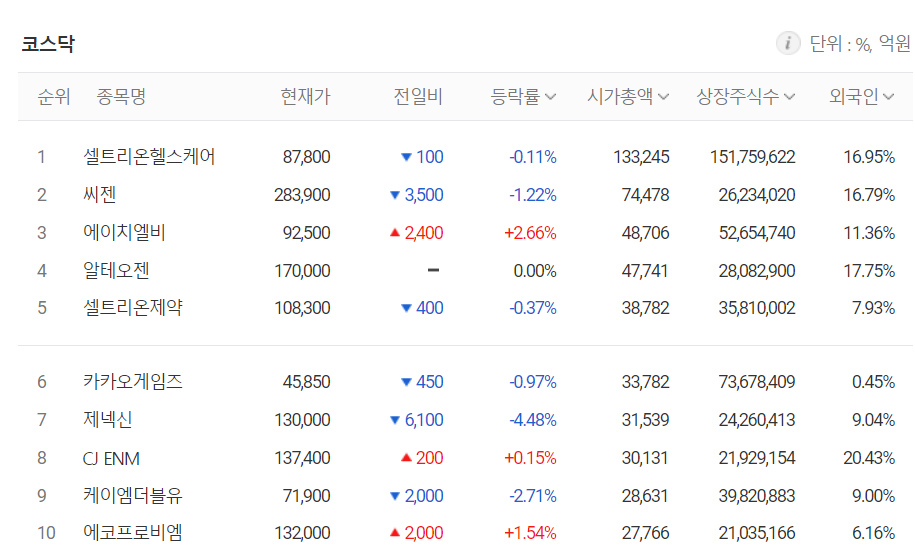Open stock 씨젠
Viewport: 915px width, 553px height.
pos(100,195)
